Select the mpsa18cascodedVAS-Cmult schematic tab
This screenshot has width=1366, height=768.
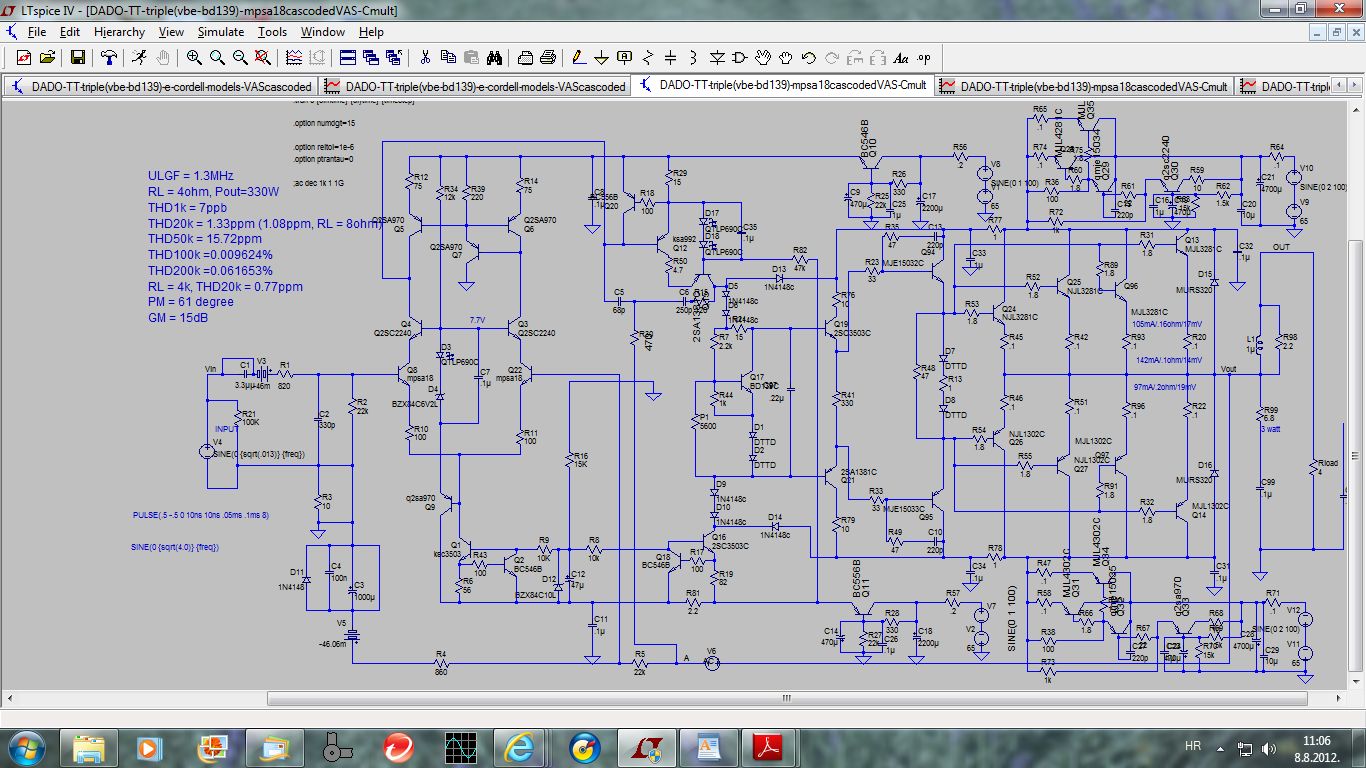[783, 86]
